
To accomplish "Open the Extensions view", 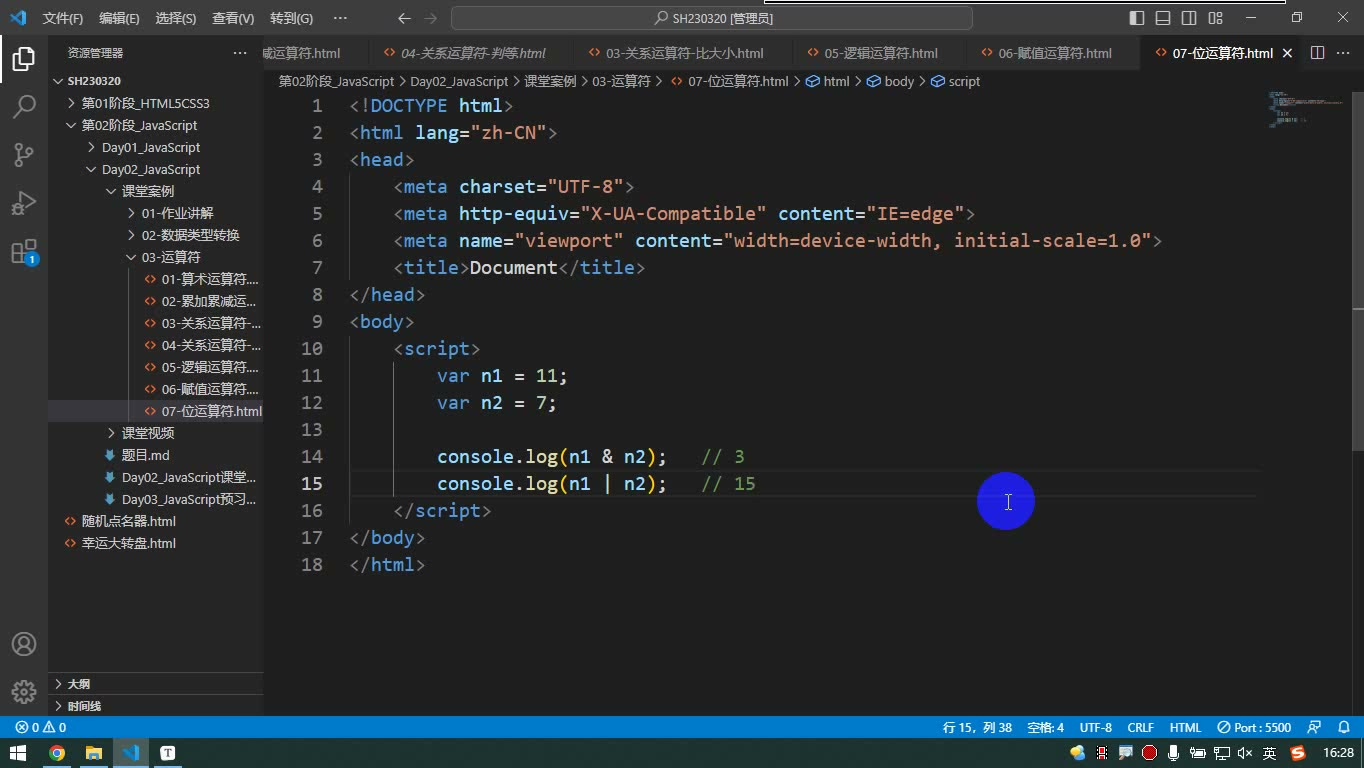I will click(23, 251).
